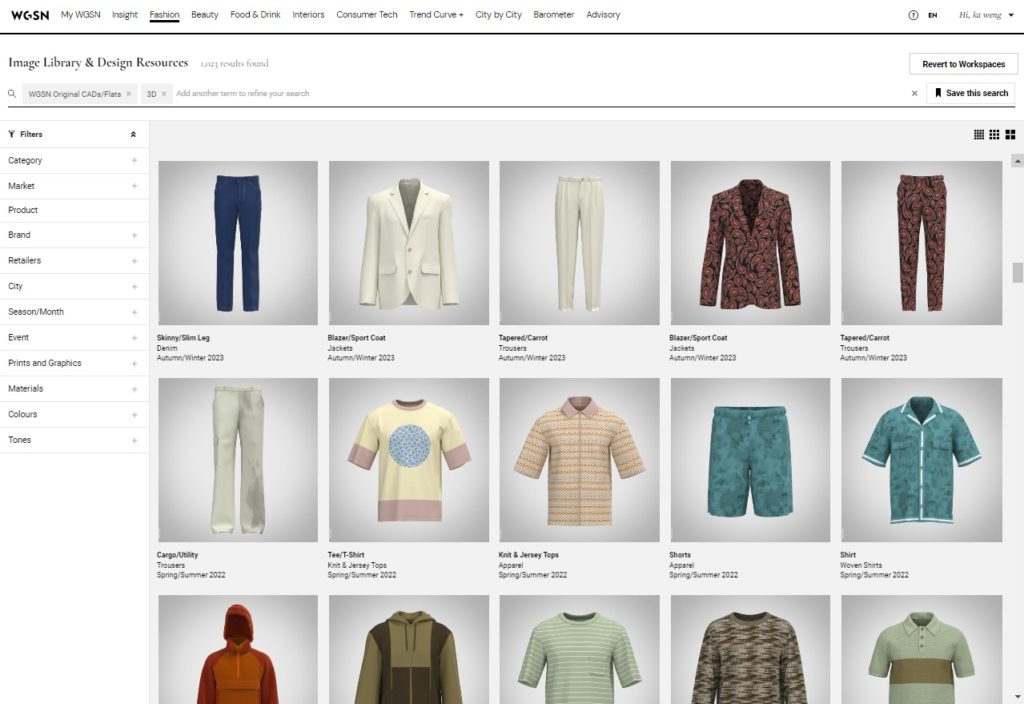Image resolution: width=1024 pixels, height=704 pixels.
Task: Expand the Category filter
Action: [135, 160]
